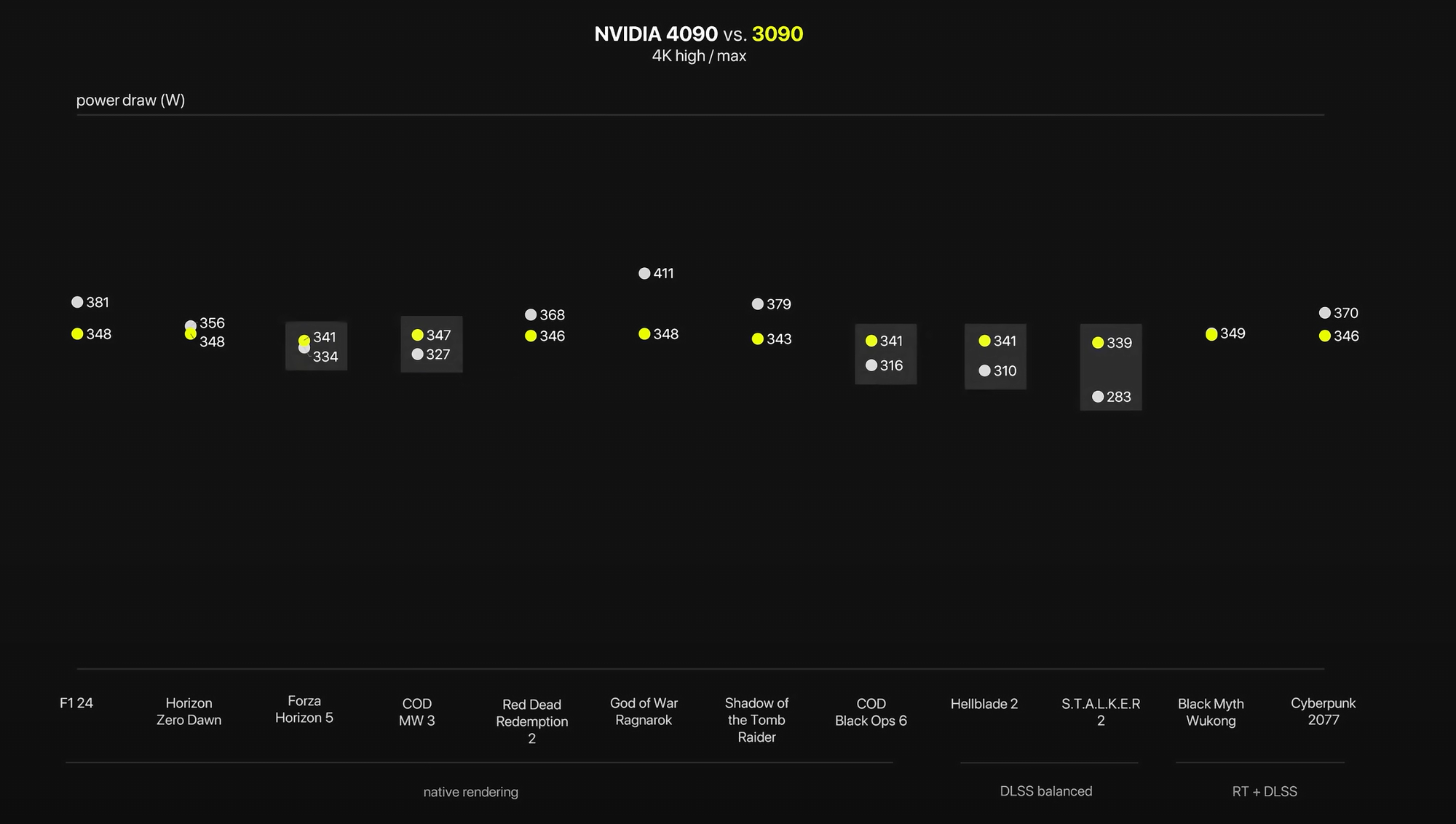1456x824 pixels.
Task: Select the '339' value for S.T.A.L.K.E.R 2
Action: click(x=1120, y=343)
